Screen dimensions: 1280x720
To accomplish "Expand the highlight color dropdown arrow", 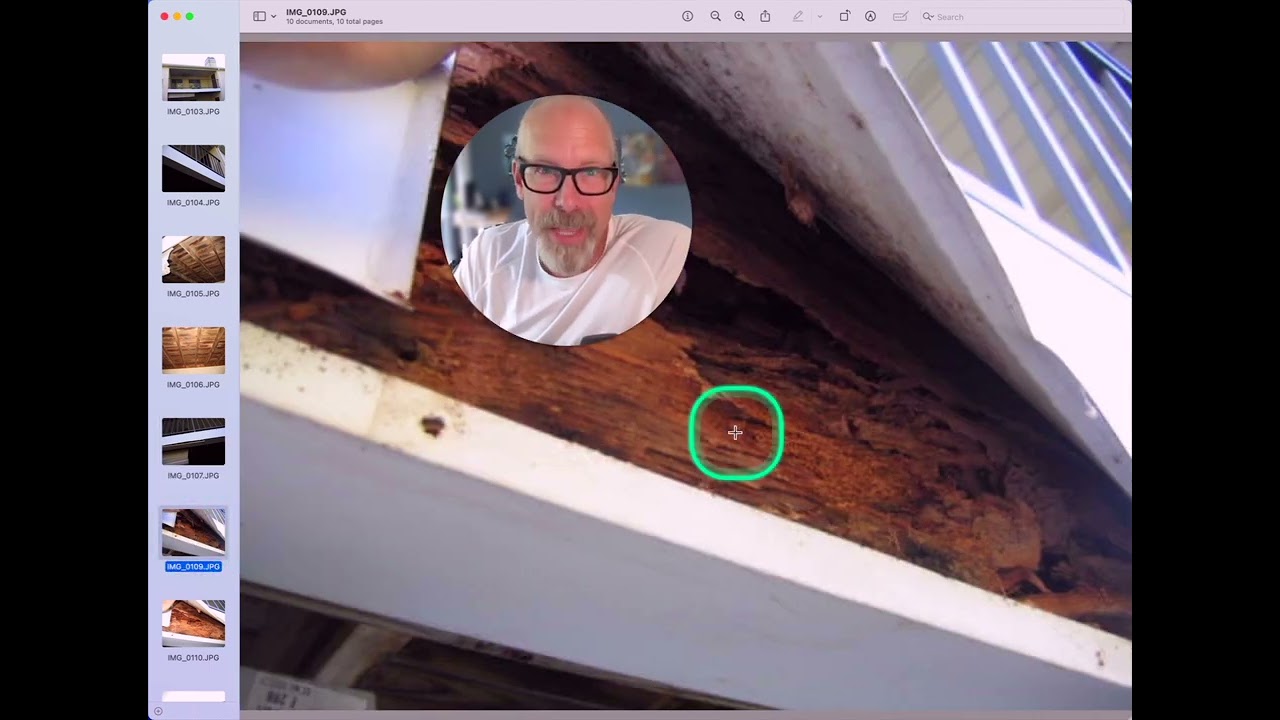I will pyautogui.click(x=819, y=17).
